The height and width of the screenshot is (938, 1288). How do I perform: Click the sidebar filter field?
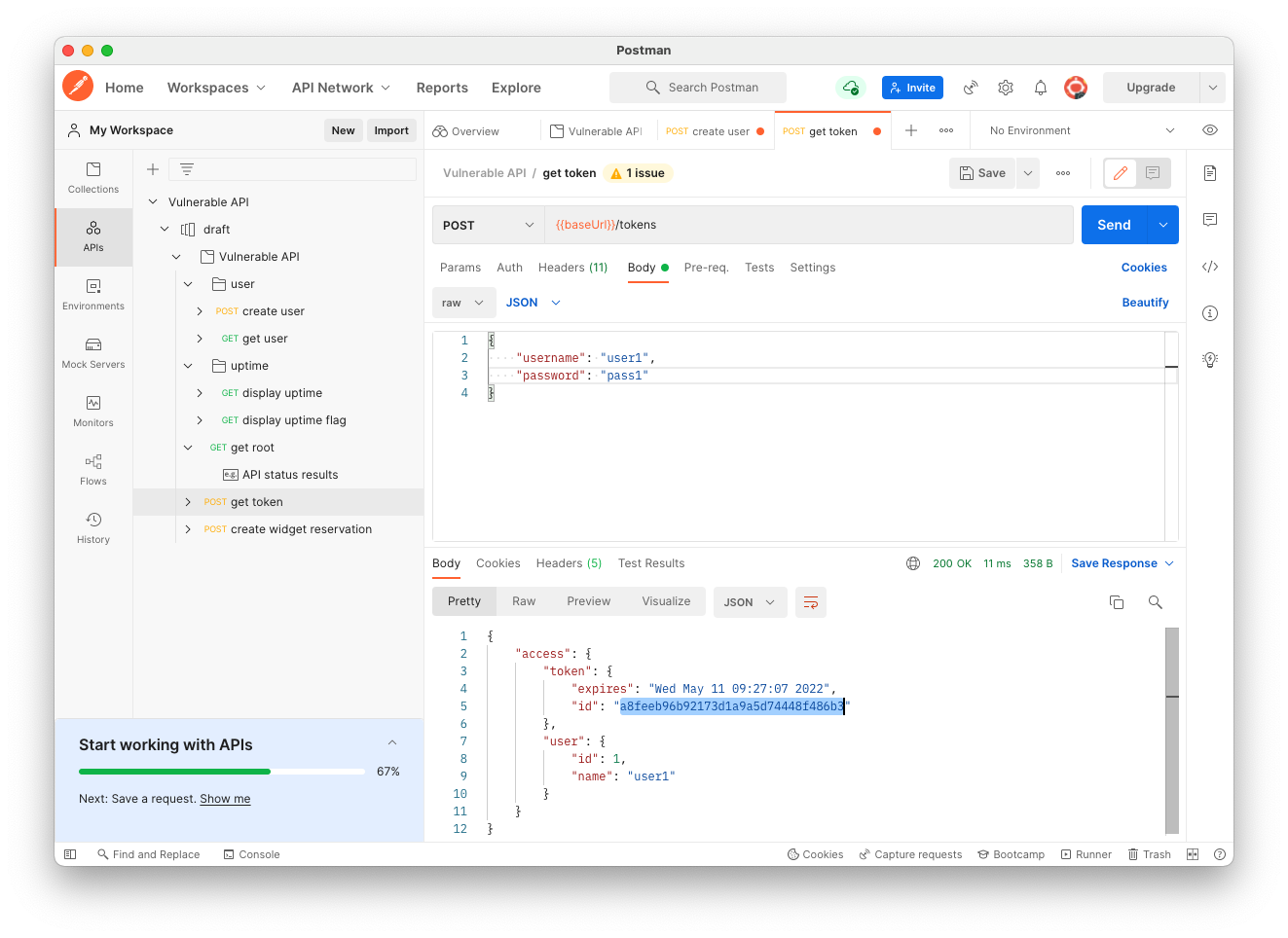click(x=292, y=169)
